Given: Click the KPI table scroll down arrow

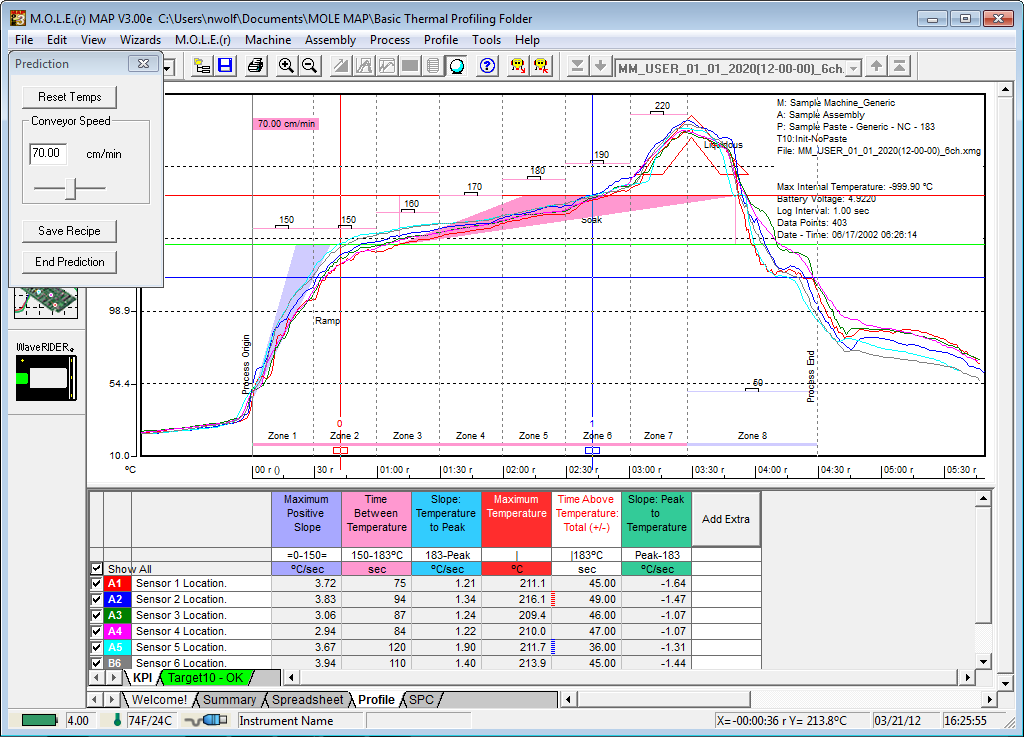Looking at the screenshot, I should [983, 661].
